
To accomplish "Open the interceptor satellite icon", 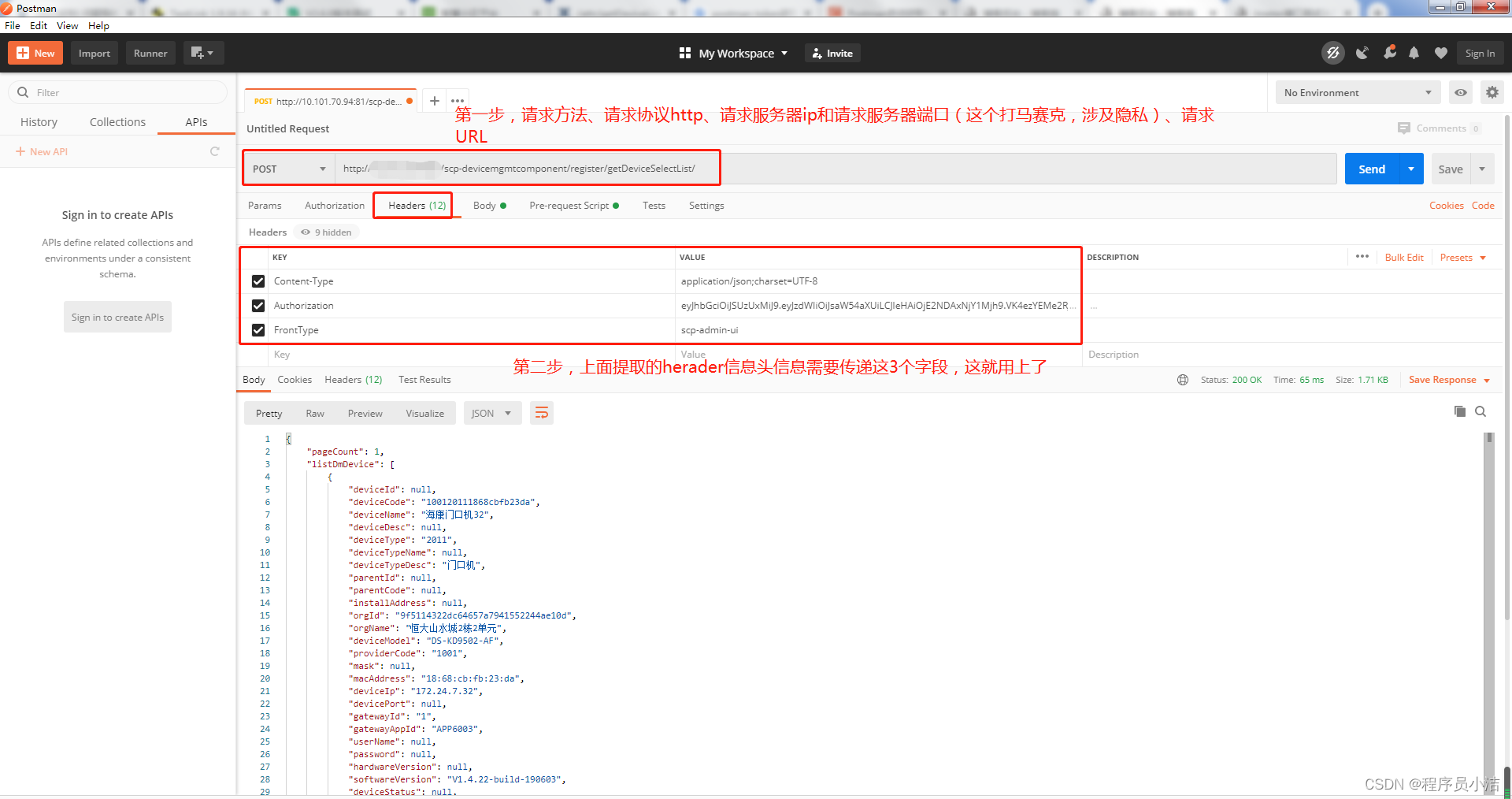I will pyautogui.click(x=1362, y=53).
